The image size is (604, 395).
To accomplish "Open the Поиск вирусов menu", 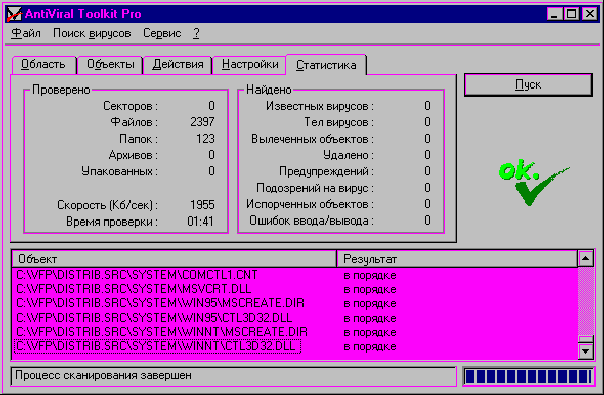I will coord(92,34).
